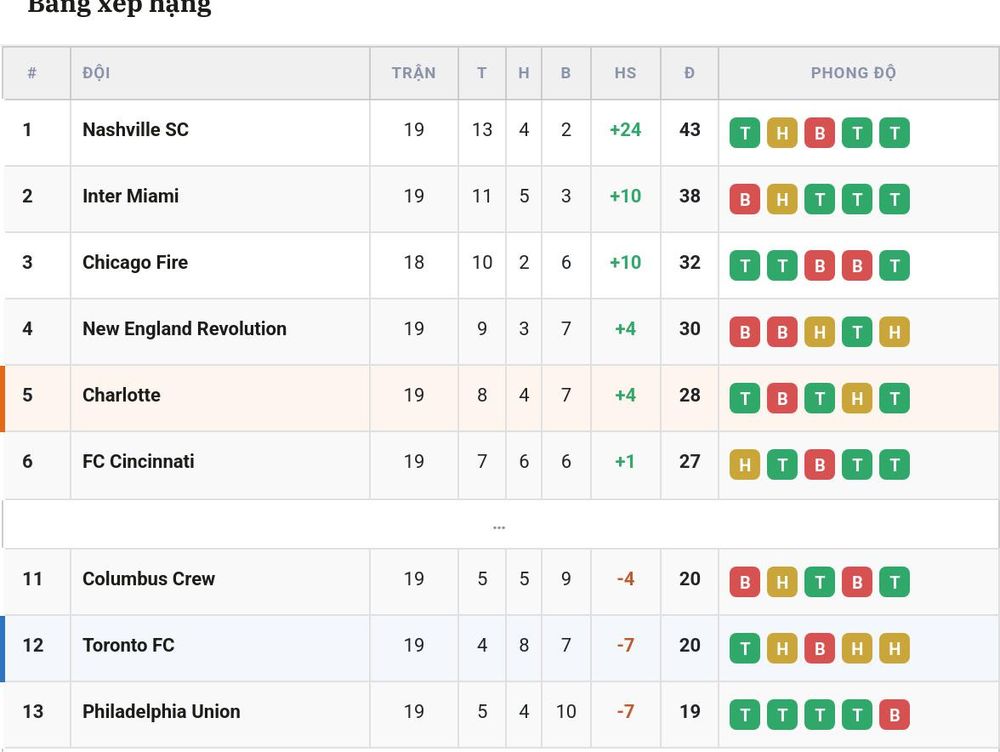Sort by the TRẬN column header

coord(414,73)
